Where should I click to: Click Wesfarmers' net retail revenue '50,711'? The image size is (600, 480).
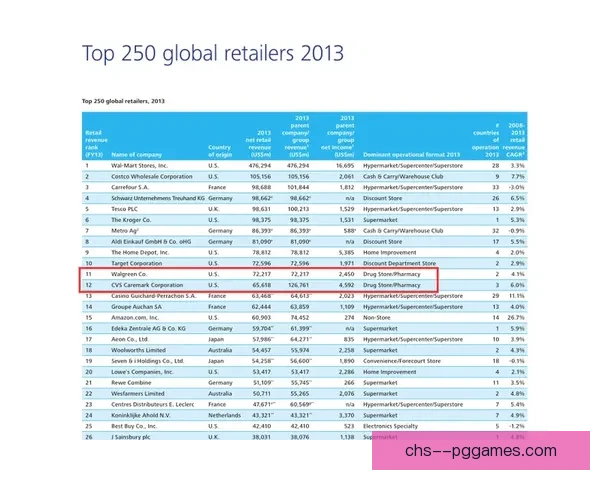pyautogui.click(x=262, y=393)
